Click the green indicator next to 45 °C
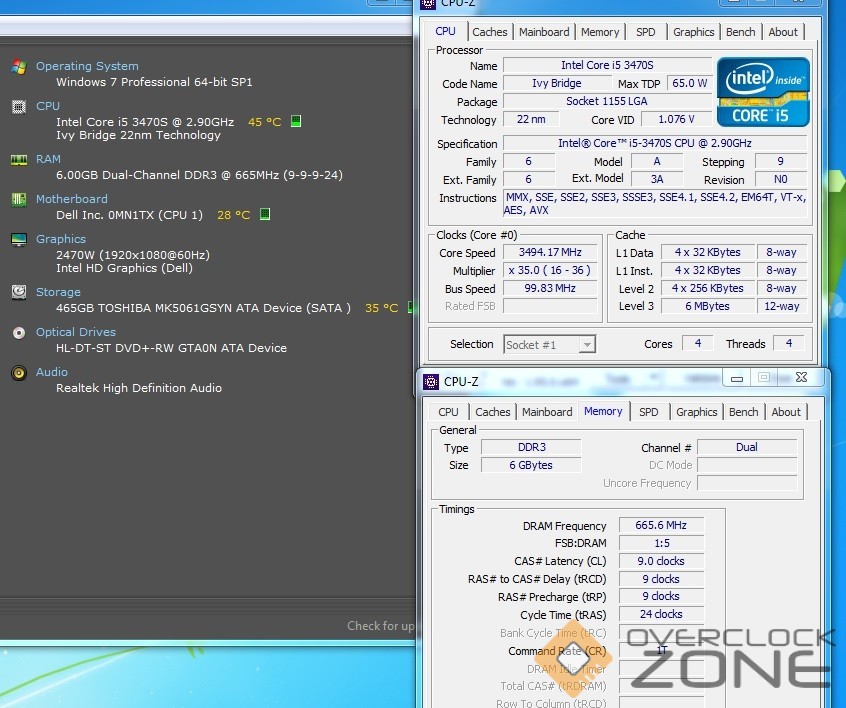The image size is (846, 708). pyautogui.click(x=296, y=121)
